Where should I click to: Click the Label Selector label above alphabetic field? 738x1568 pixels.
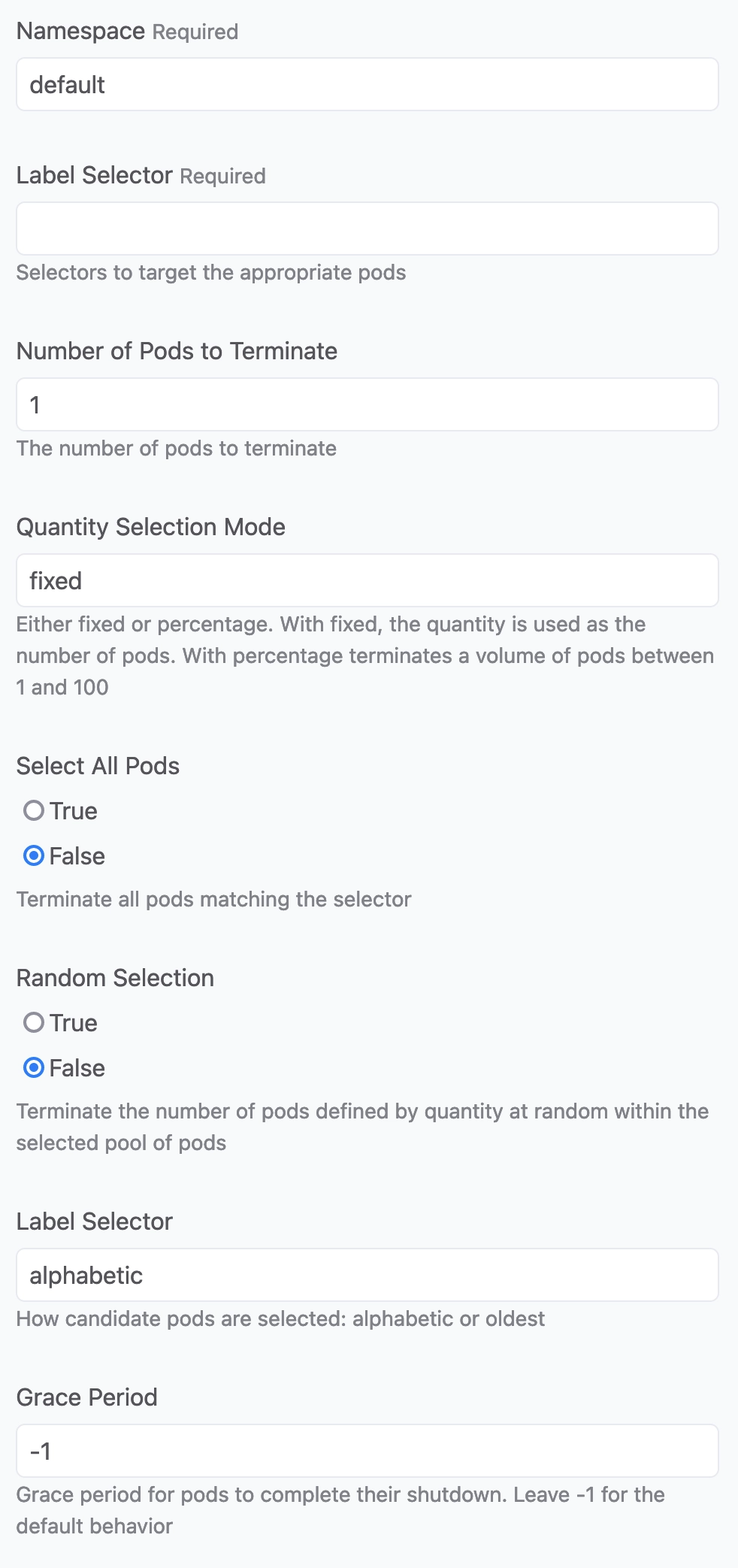point(94,1221)
